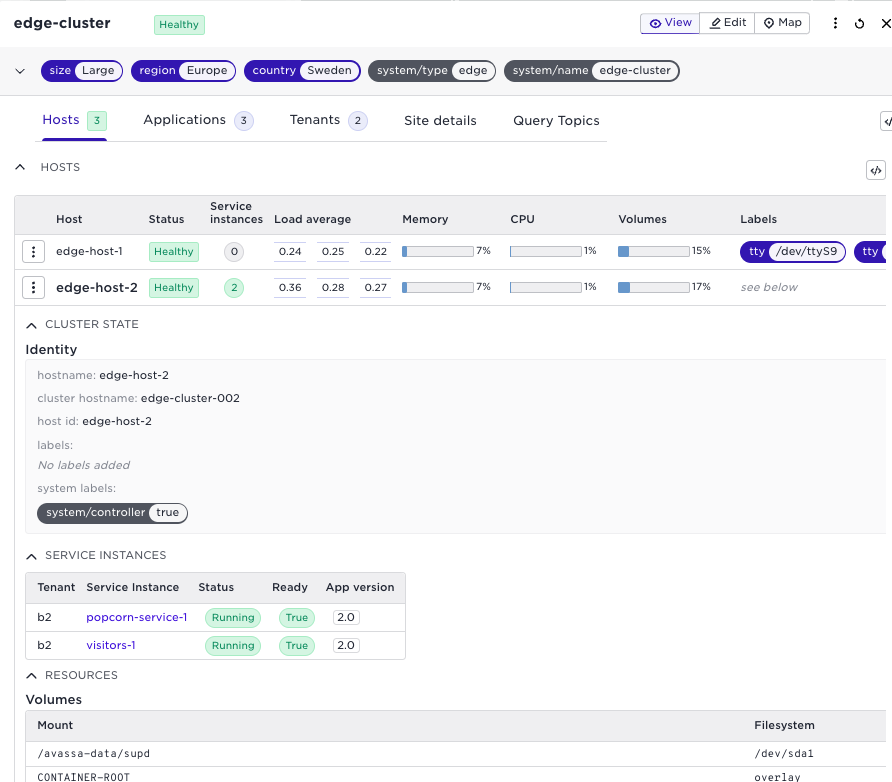
Task: Open the Applications tab
Action: [x=185, y=120]
